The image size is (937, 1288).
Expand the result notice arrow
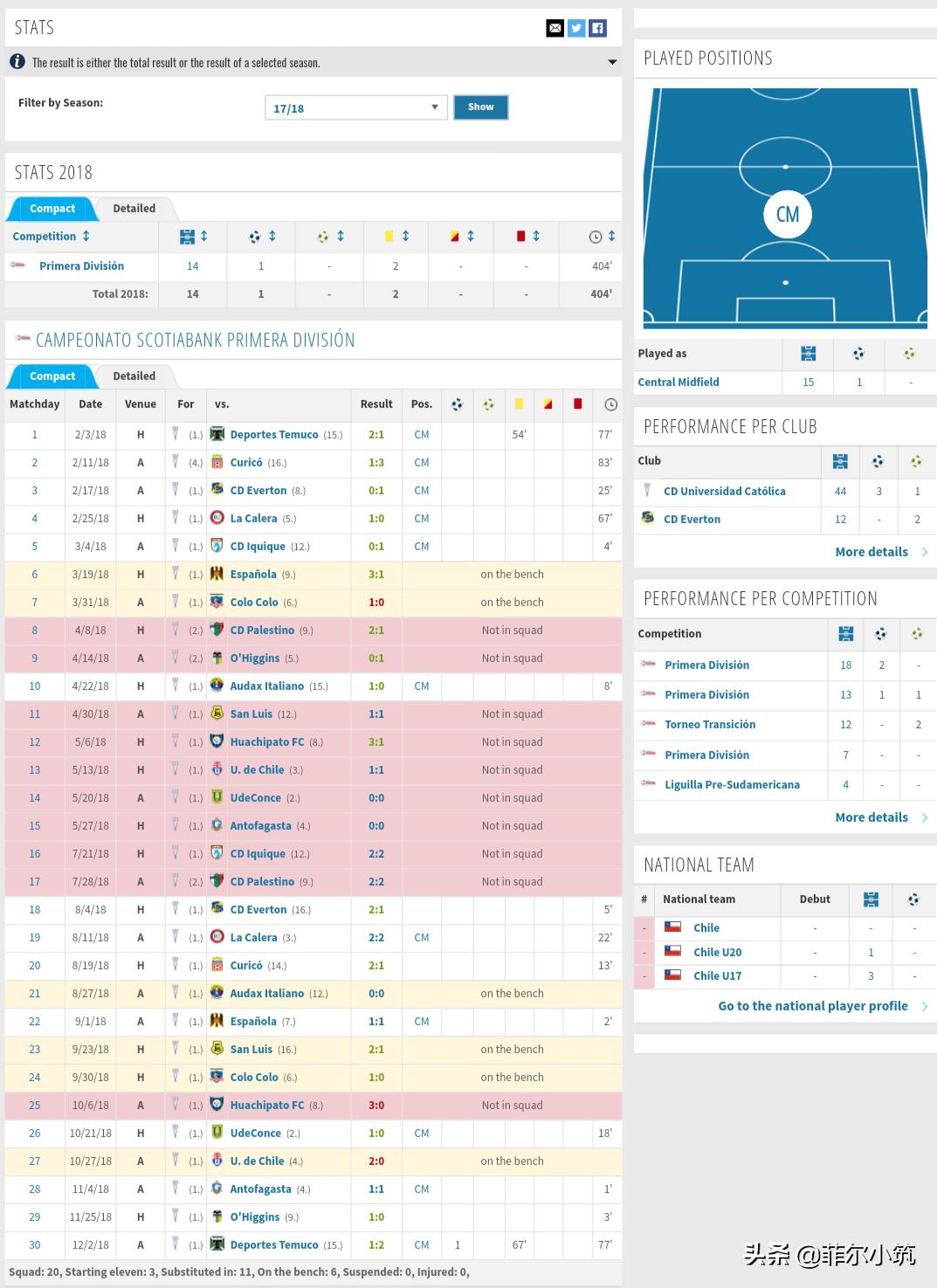pos(612,62)
